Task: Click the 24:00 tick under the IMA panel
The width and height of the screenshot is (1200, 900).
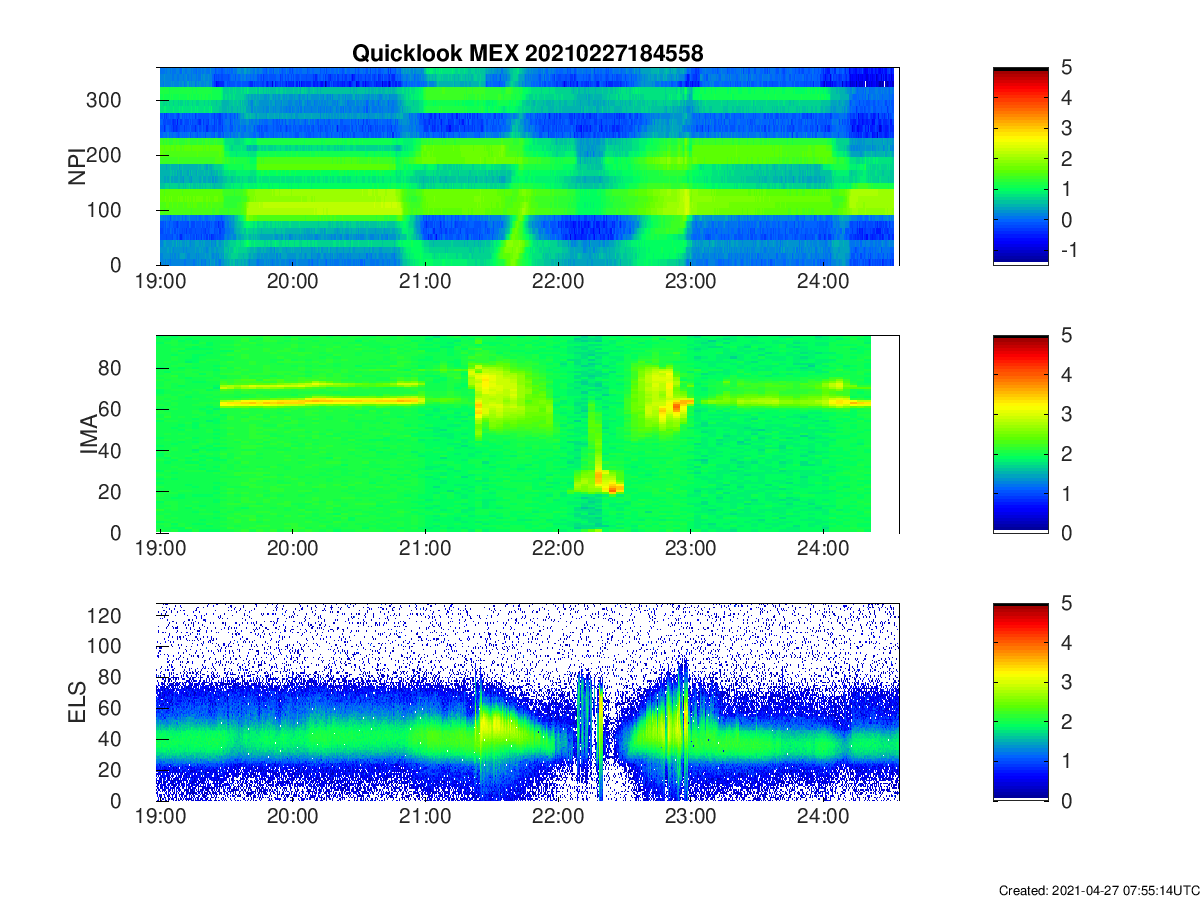Action: click(823, 549)
